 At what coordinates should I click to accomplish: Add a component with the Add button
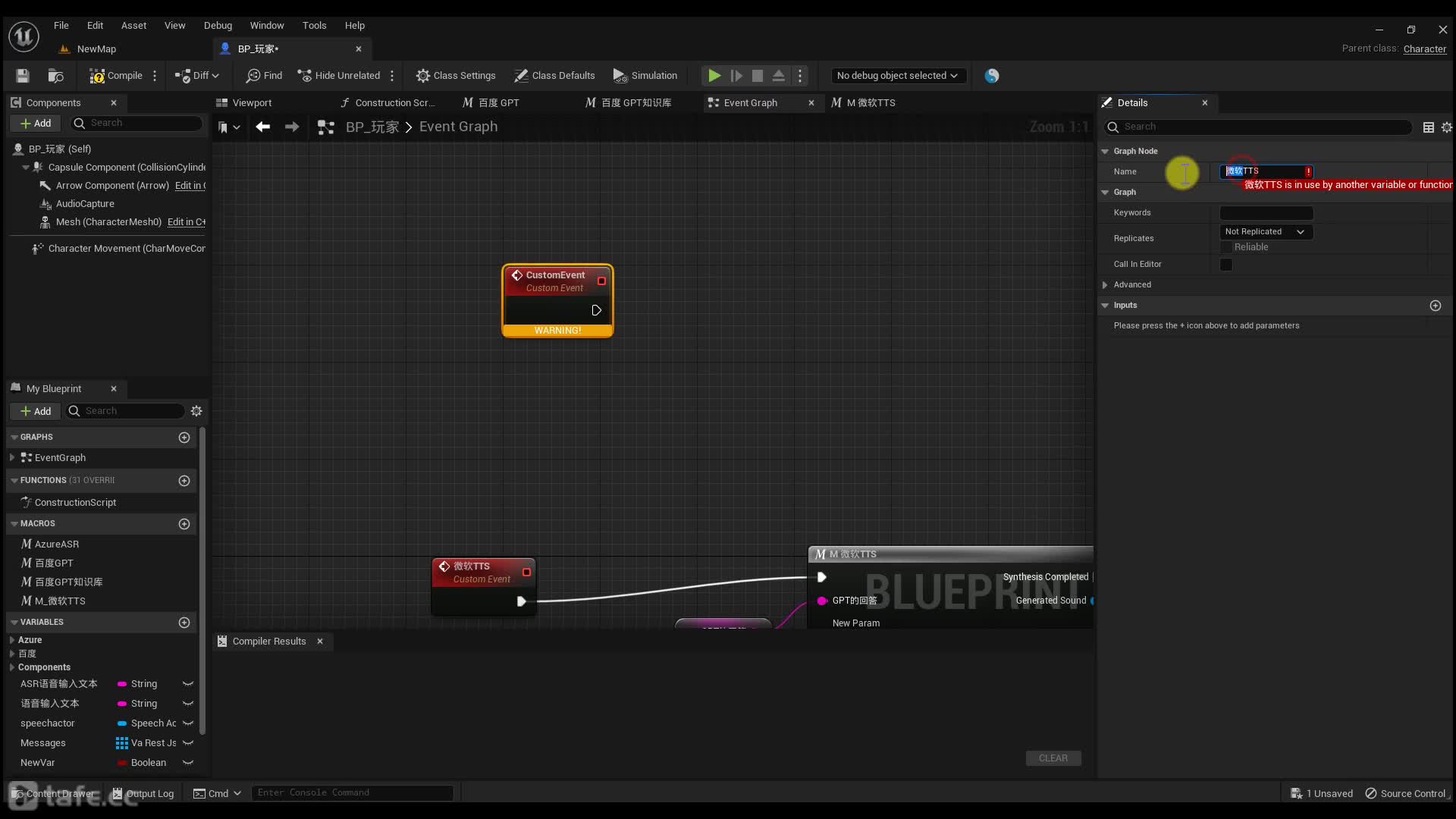click(36, 123)
